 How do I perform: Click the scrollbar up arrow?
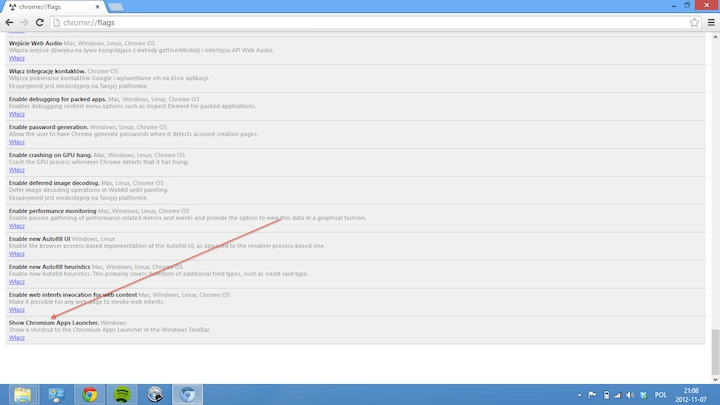tap(715, 37)
